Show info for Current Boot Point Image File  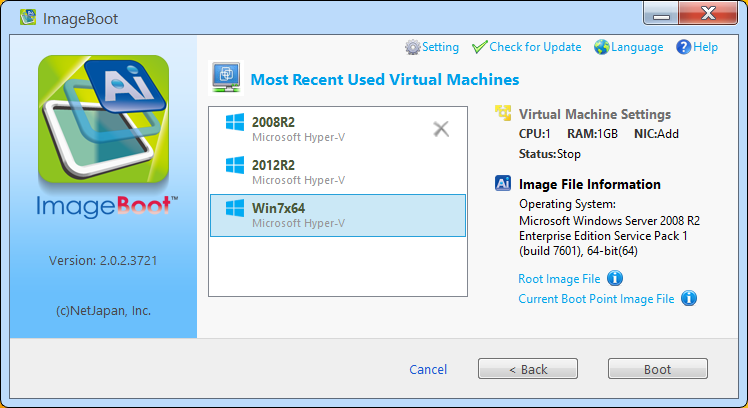(689, 298)
